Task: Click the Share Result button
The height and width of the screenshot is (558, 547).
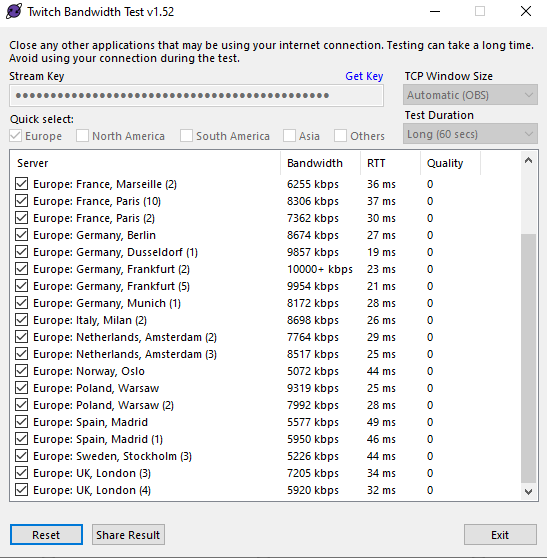Action: pos(128,535)
